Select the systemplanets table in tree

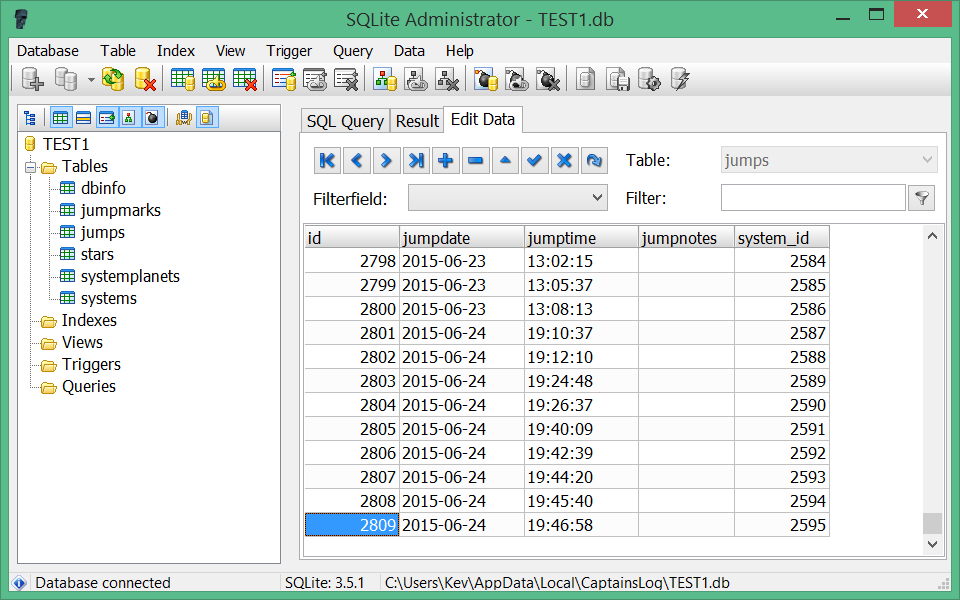click(130, 277)
